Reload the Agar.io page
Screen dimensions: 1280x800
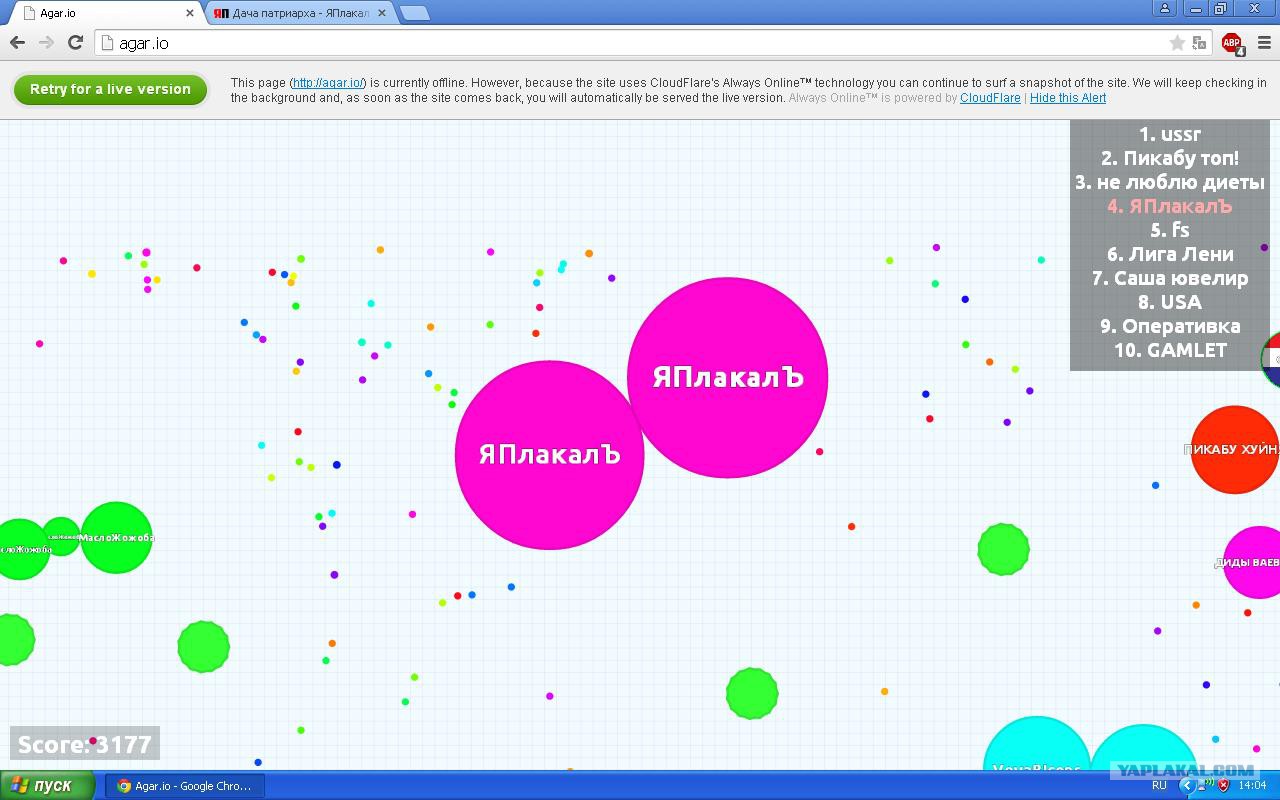(x=75, y=42)
